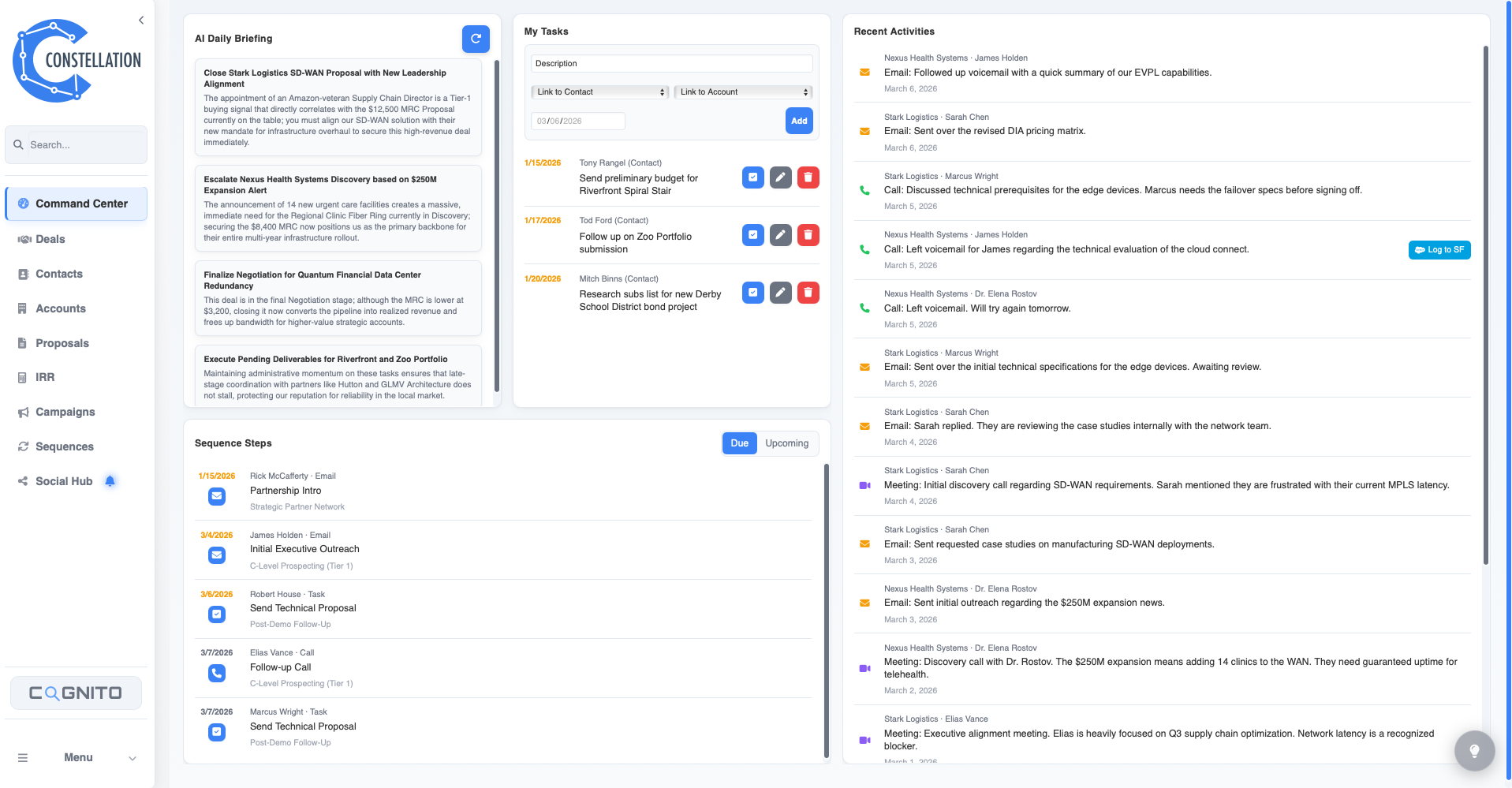Open Proposals from the left navigation
This screenshot has height=788, width=1512.
click(62, 343)
